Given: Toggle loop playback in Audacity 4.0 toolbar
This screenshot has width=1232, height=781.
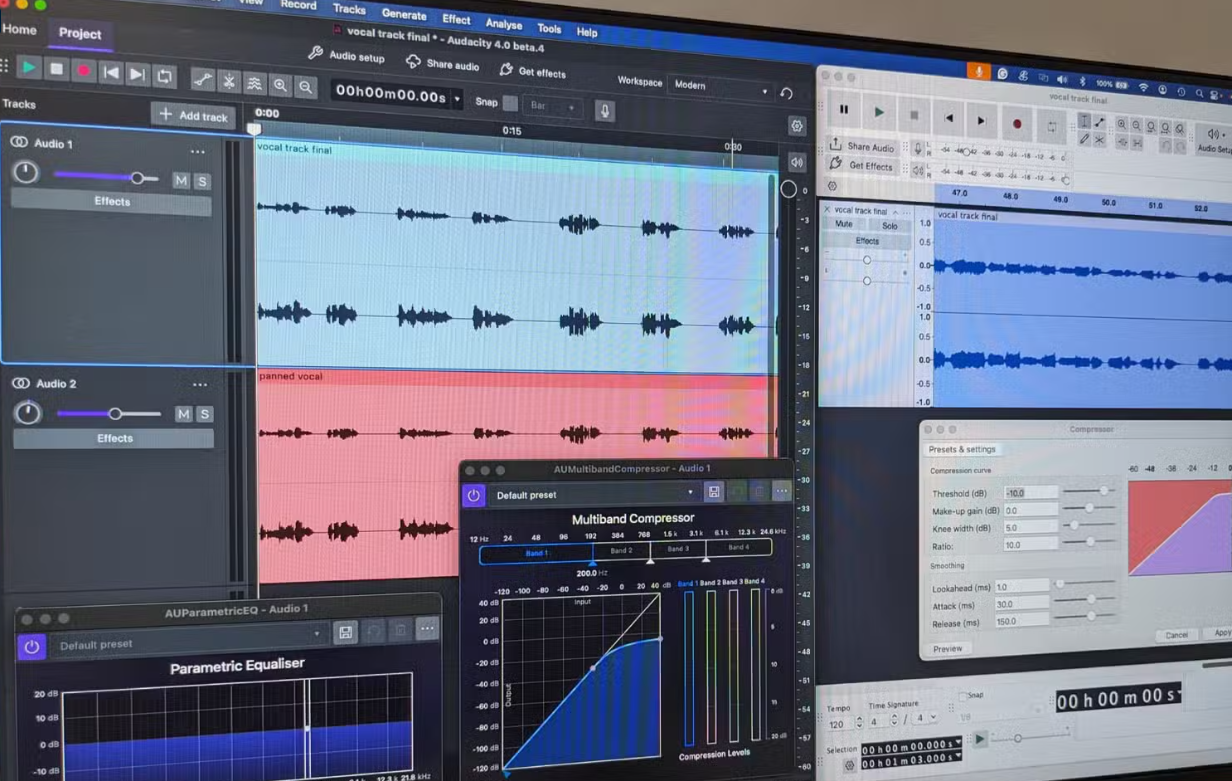Looking at the screenshot, I should pos(164,76).
